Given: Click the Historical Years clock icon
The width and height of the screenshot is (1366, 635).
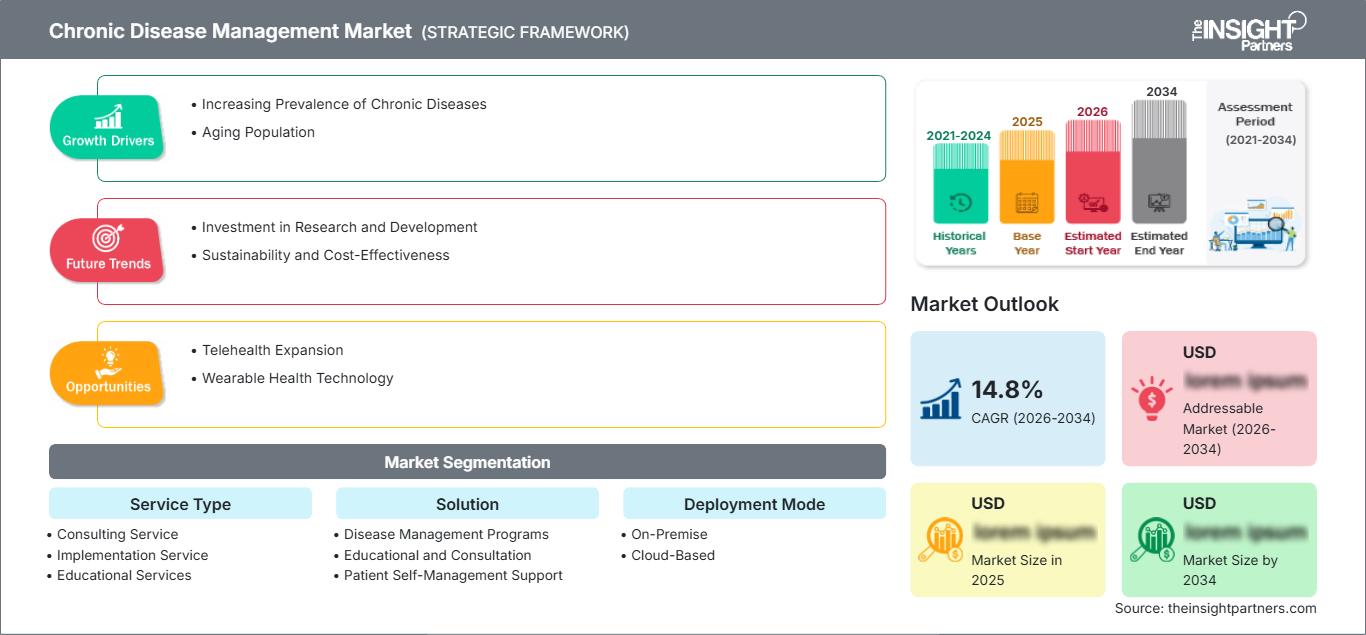Looking at the screenshot, I should coord(959,202).
